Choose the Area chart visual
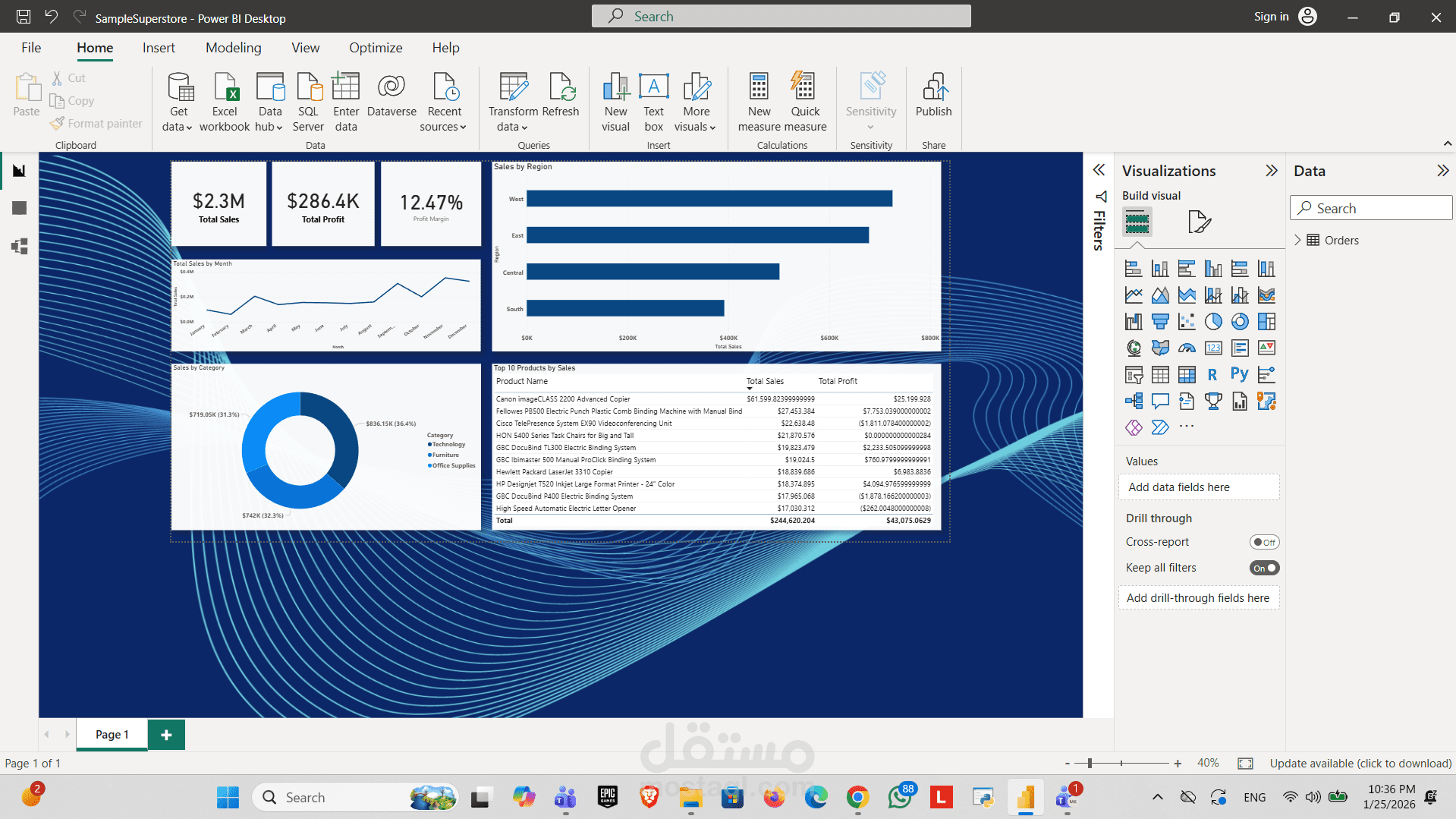The width and height of the screenshot is (1456, 819). [1160, 295]
